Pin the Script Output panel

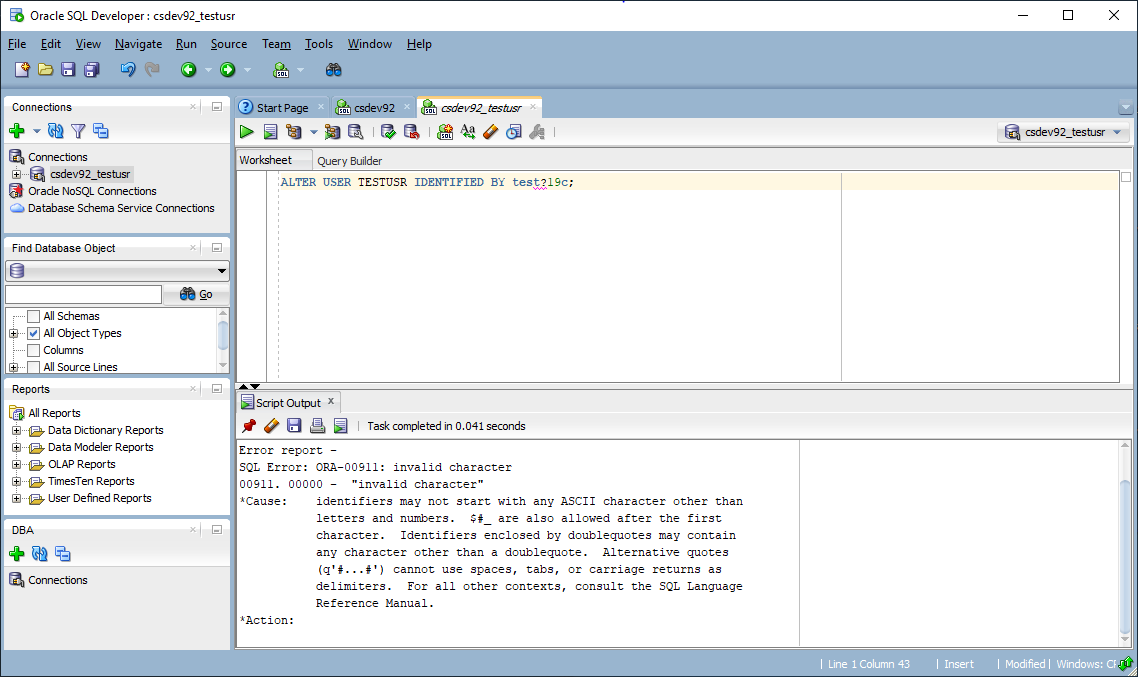pos(249,426)
